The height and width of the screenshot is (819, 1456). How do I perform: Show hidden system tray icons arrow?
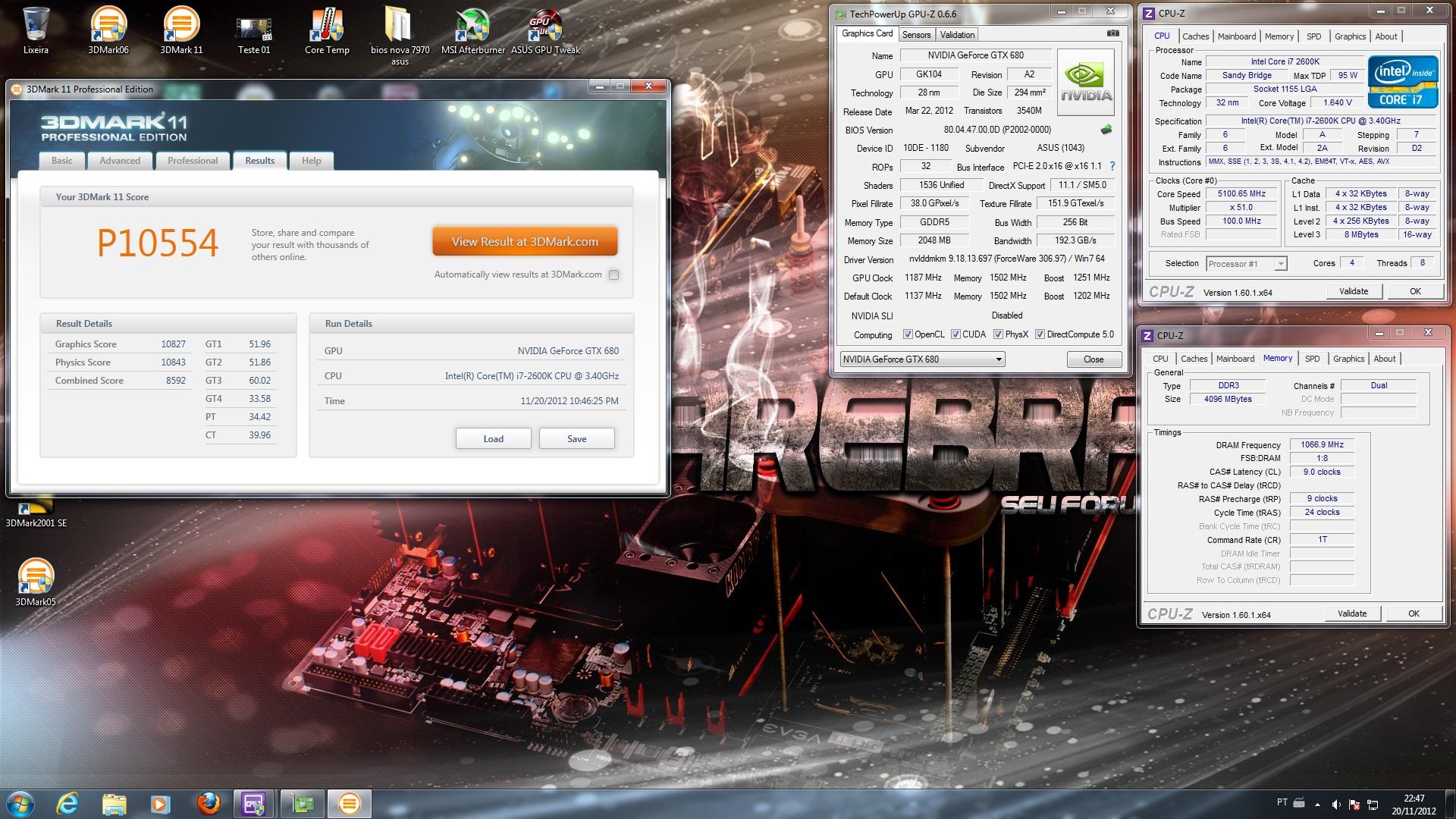pos(1316,804)
